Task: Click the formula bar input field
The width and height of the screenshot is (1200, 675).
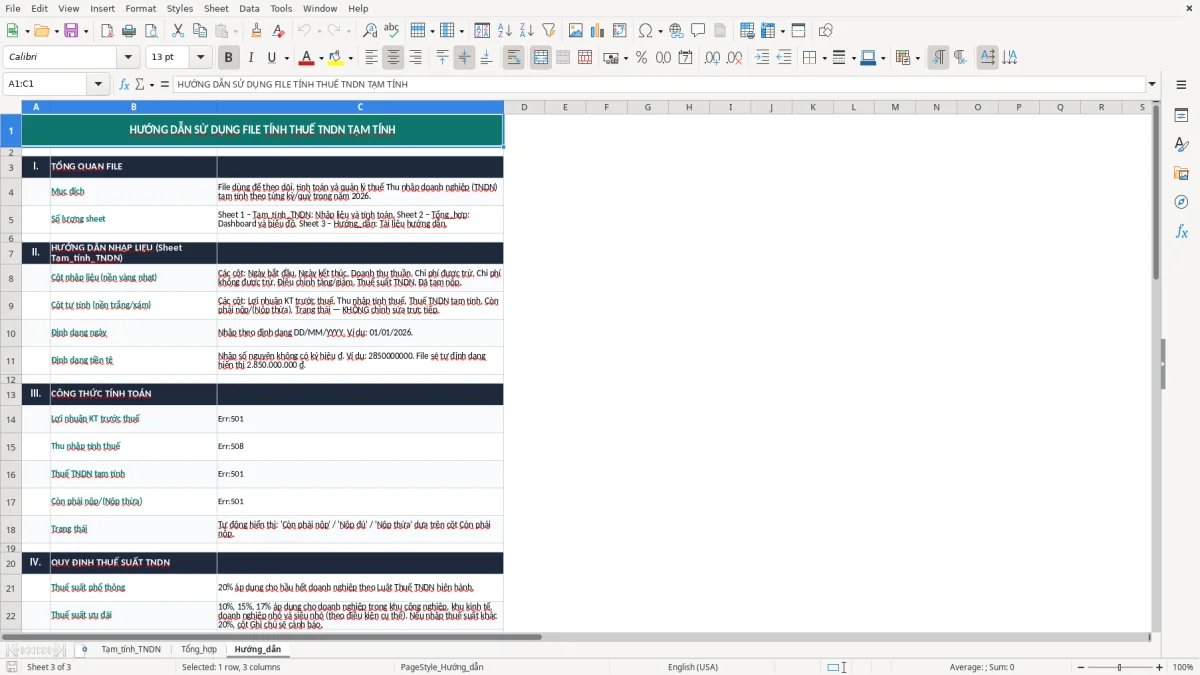Action: [x=659, y=84]
